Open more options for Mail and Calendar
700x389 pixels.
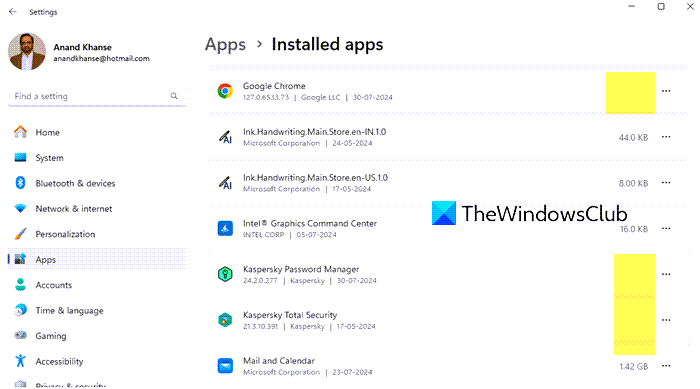666,366
